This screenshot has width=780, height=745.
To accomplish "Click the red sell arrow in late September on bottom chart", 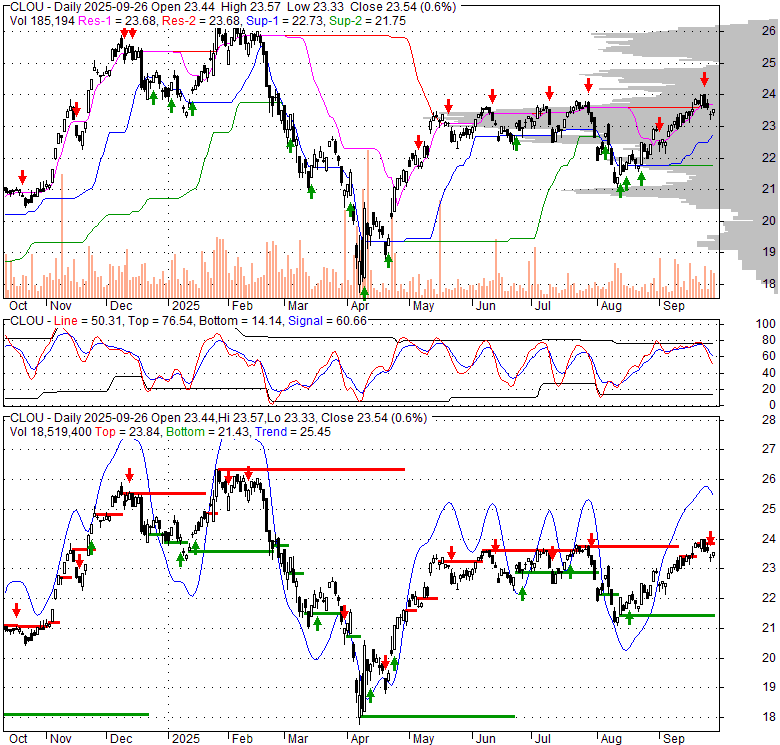I will pyautogui.click(x=710, y=538).
